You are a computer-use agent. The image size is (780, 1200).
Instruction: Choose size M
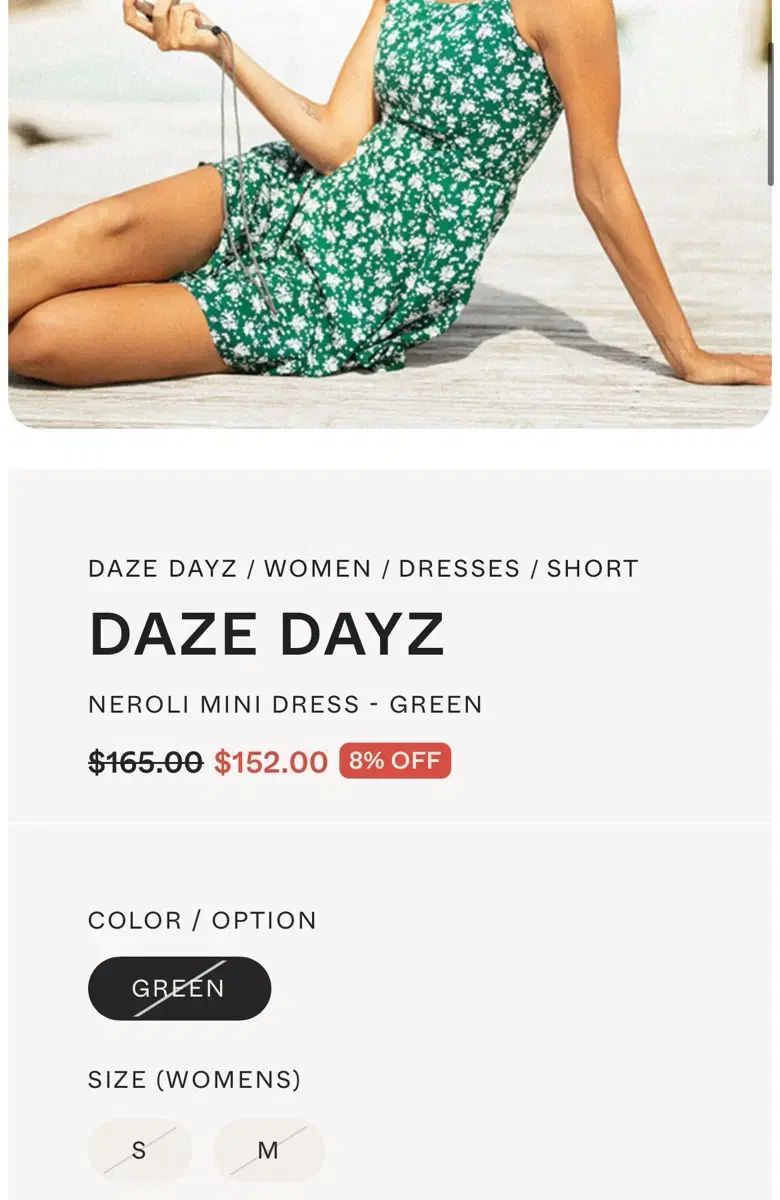click(x=268, y=1150)
